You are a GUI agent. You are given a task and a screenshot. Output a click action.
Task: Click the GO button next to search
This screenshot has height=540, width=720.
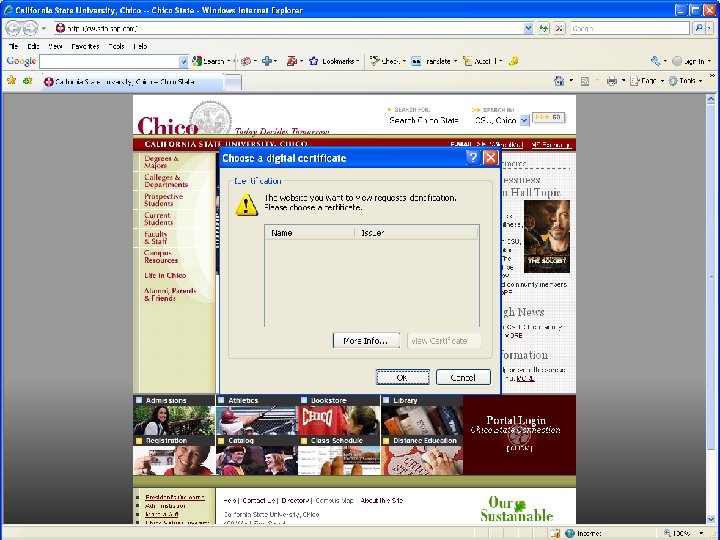[548, 118]
